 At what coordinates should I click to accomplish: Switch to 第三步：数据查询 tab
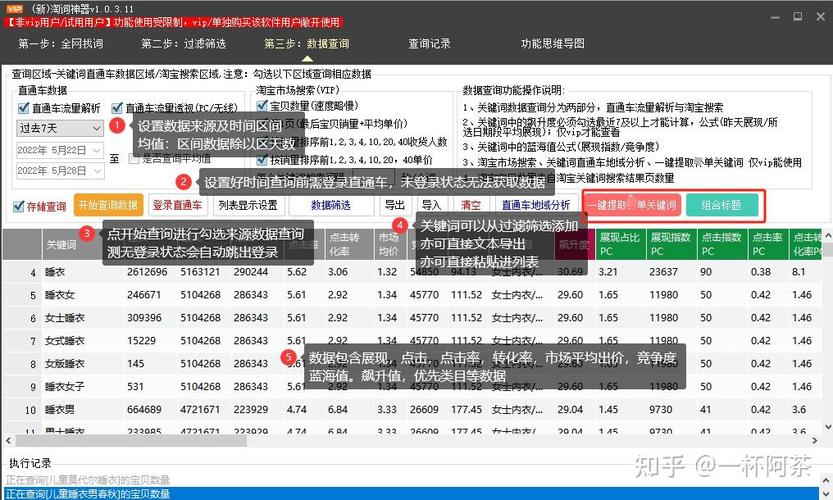pyautogui.click(x=307, y=44)
